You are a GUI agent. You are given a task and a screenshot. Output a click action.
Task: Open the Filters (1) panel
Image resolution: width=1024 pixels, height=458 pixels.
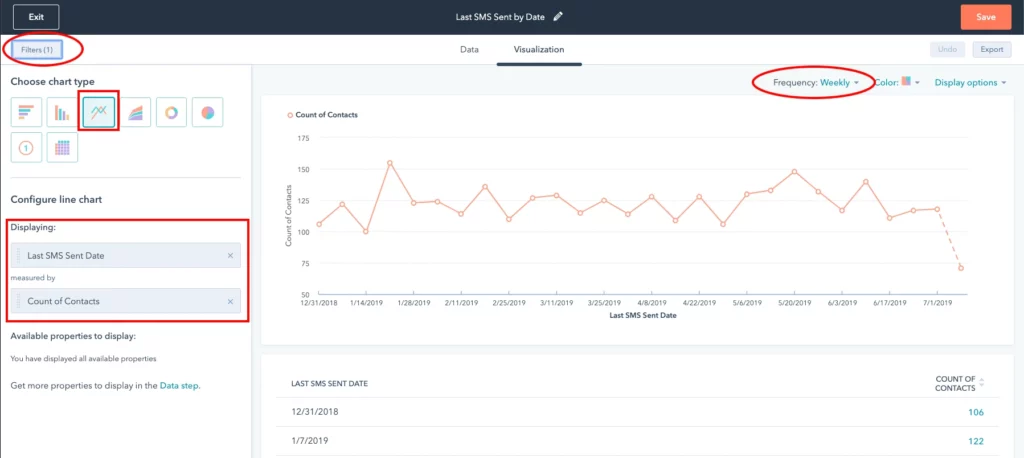pyautogui.click(x=37, y=50)
